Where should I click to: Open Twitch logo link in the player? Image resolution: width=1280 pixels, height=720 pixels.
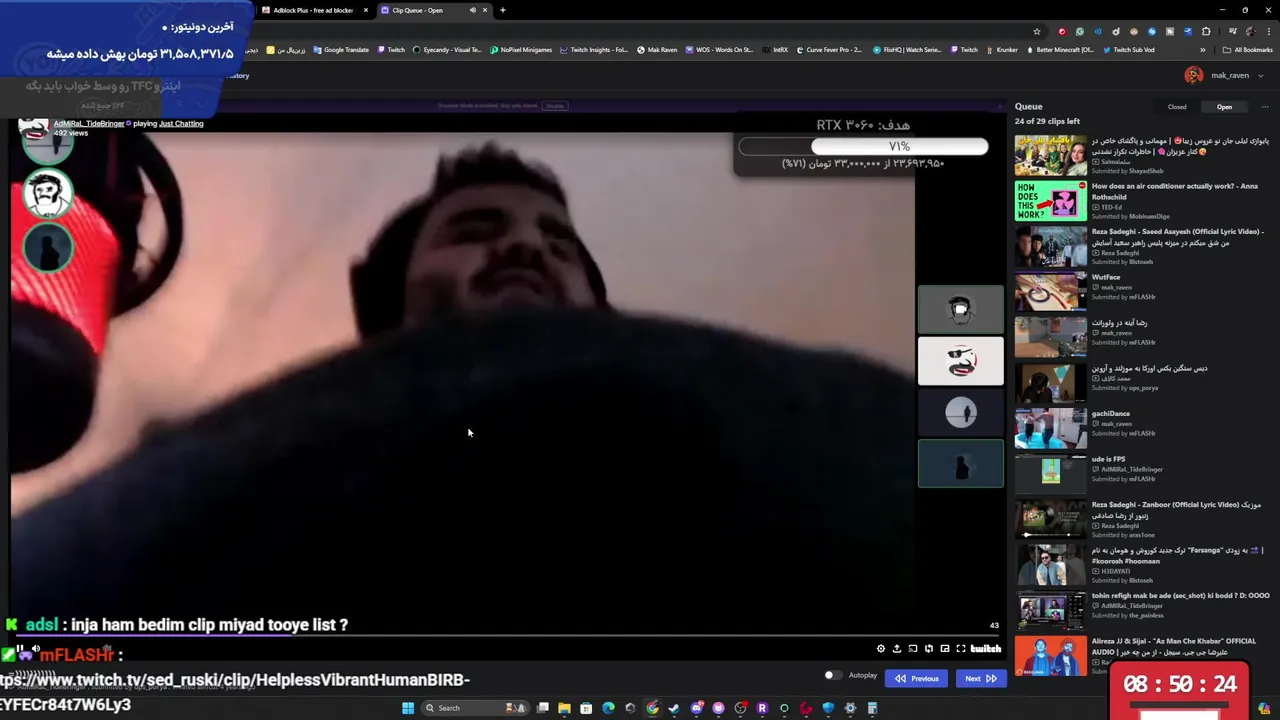[985, 649]
